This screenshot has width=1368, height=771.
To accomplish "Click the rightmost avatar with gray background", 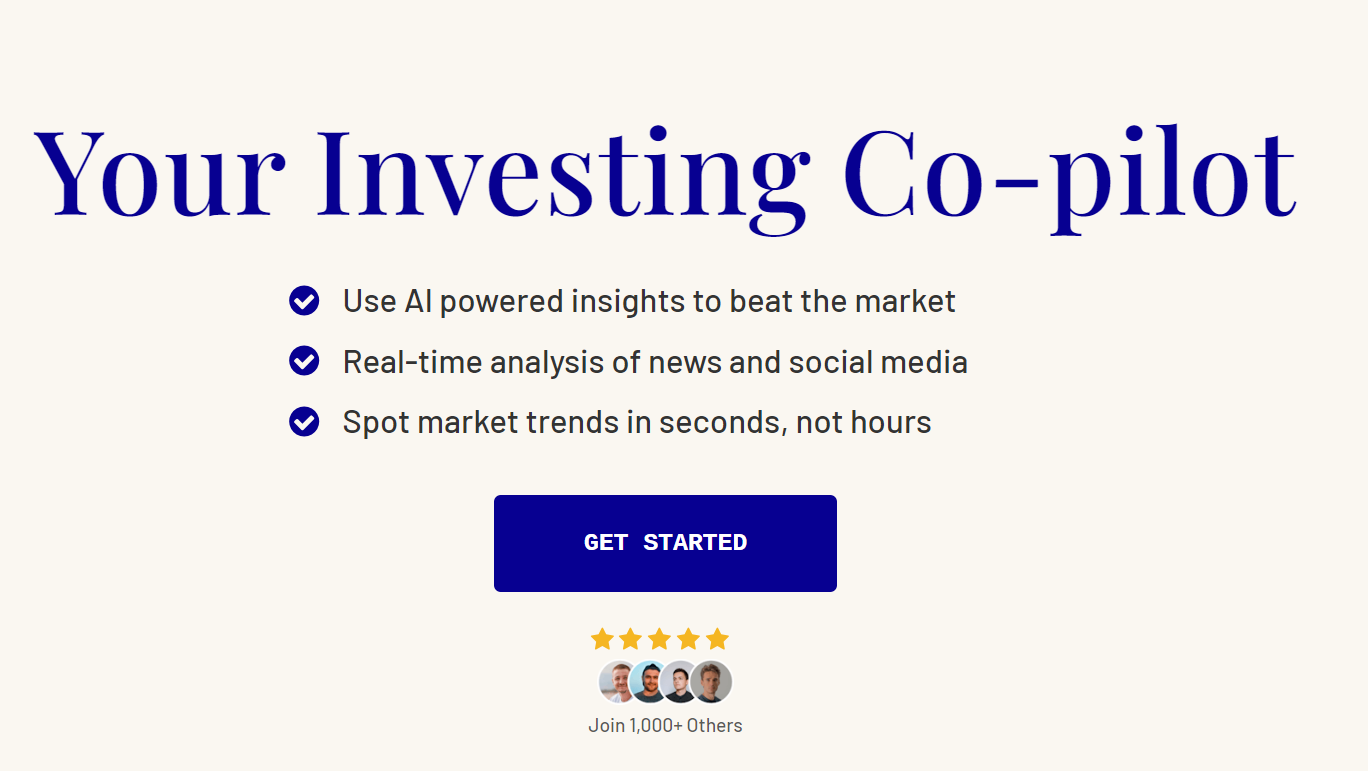I will (x=713, y=682).
